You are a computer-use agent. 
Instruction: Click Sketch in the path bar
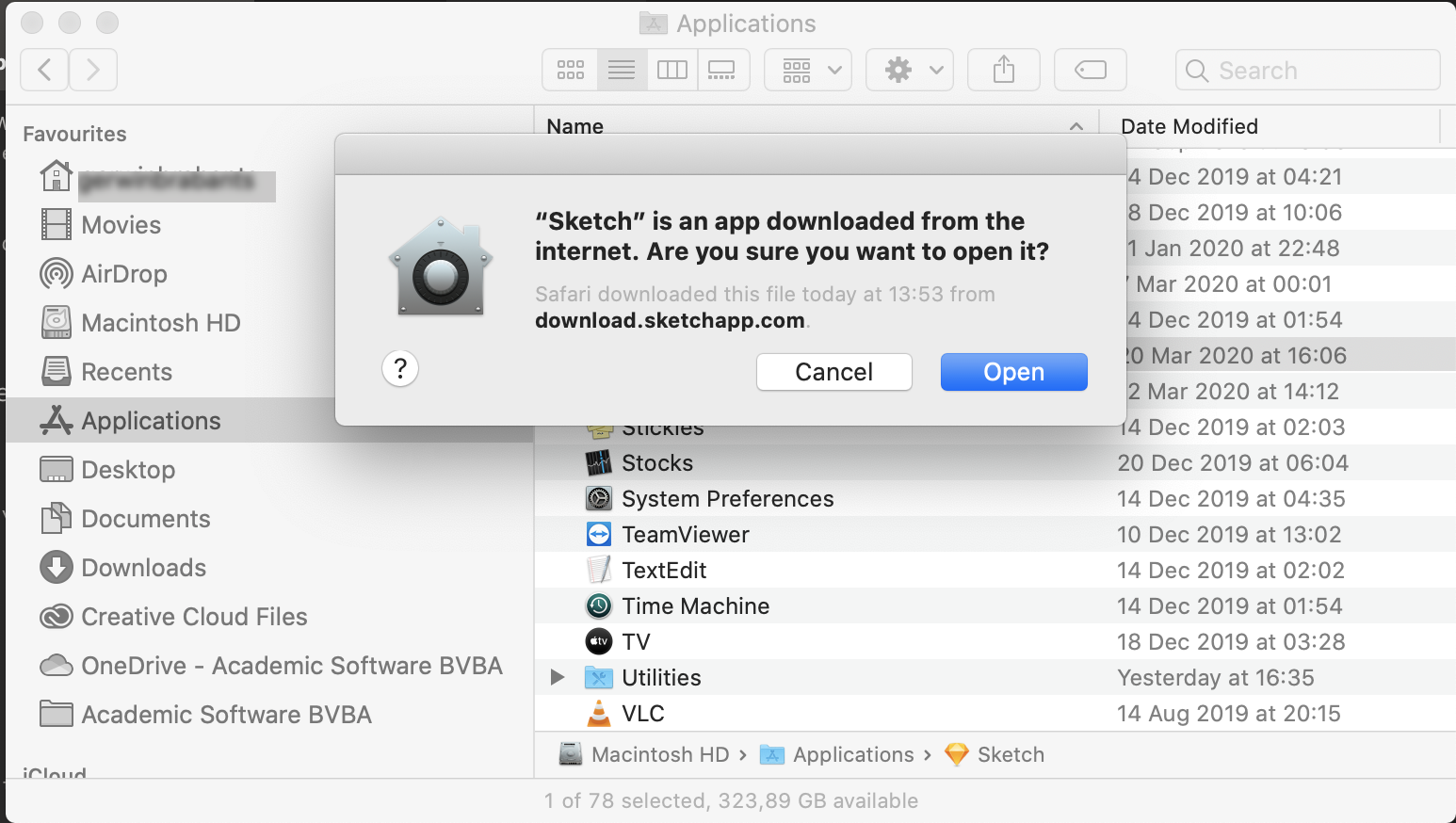(995, 755)
